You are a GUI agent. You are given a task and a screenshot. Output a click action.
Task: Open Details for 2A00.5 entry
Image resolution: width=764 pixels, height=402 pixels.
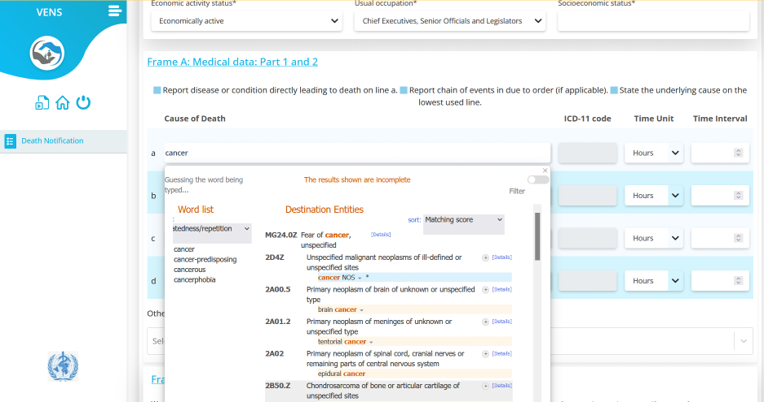pos(502,289)
